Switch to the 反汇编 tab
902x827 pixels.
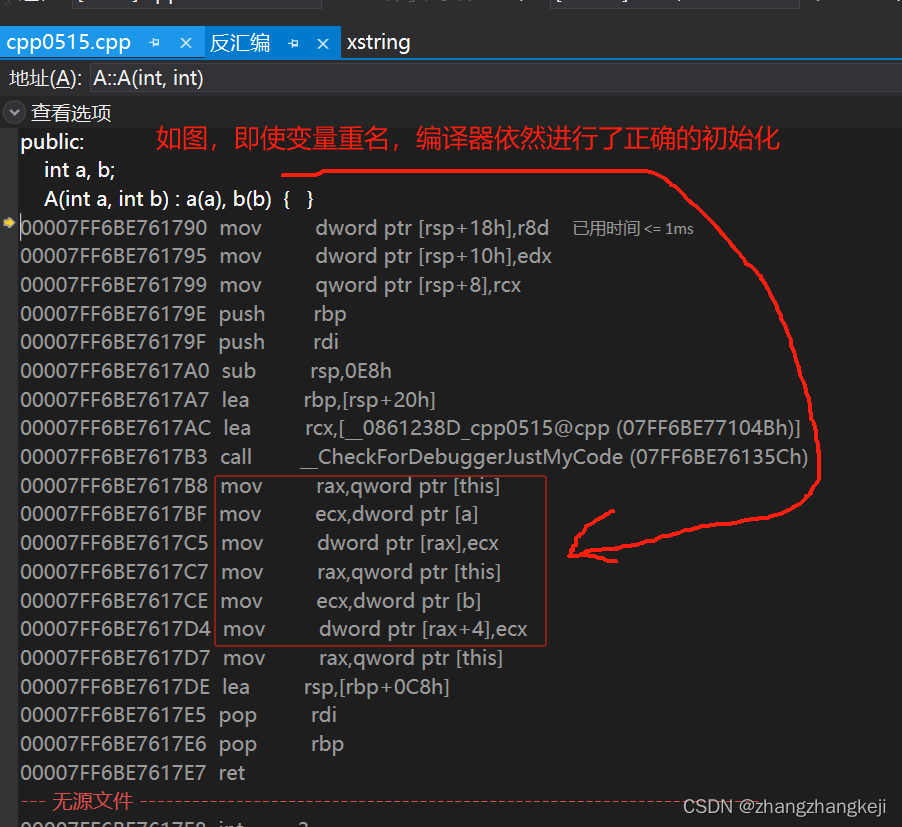240,43
